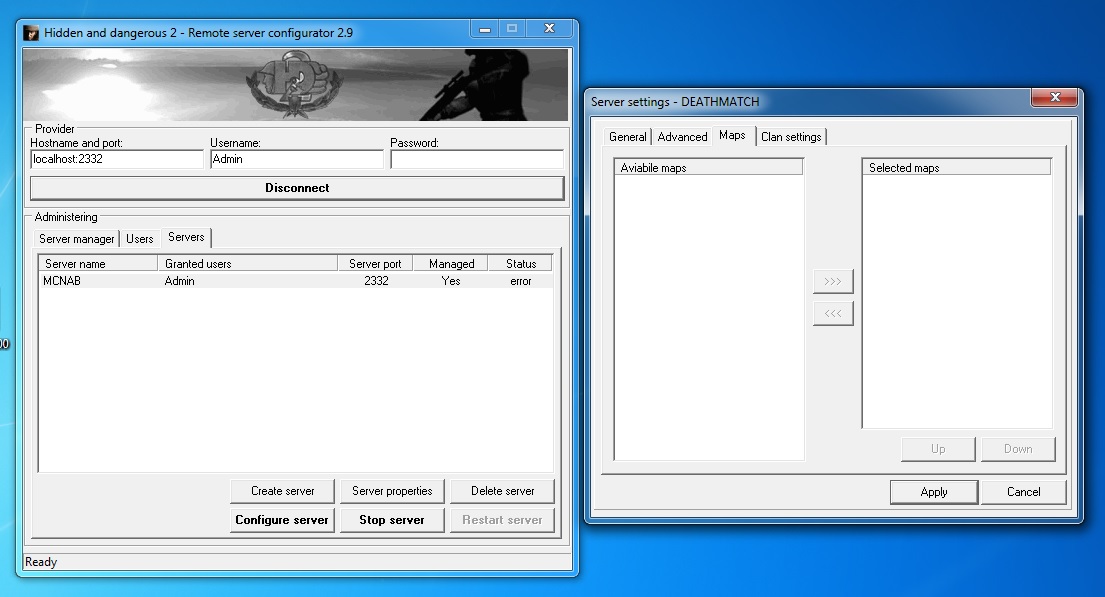Viewport: 1105px width, 597px height.
Task: Open the Advanced tab in Server settings
Action: pyautogui.click(x=682, y=137)
